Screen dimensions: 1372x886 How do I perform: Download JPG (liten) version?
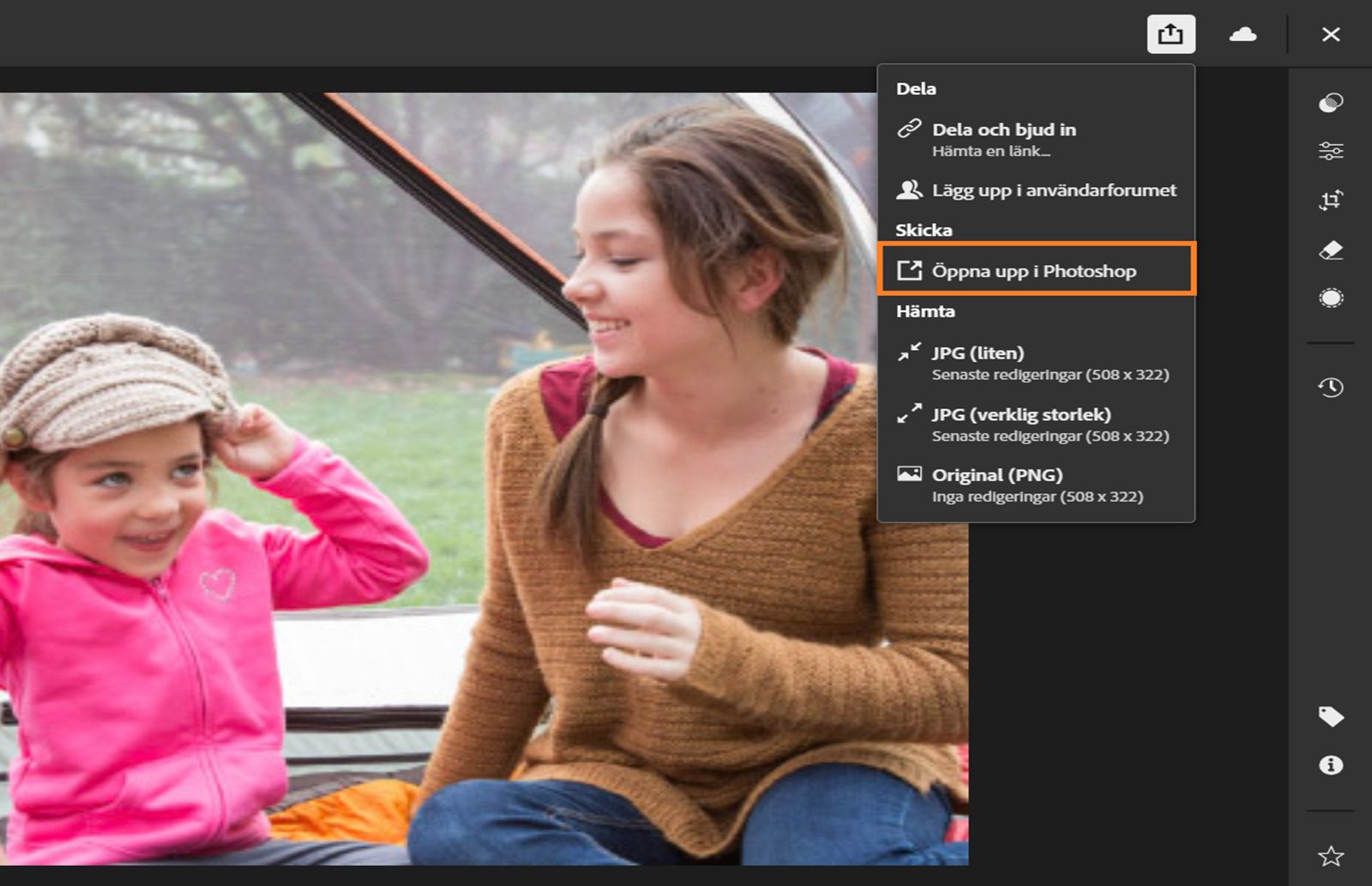[x=978, y=352]
